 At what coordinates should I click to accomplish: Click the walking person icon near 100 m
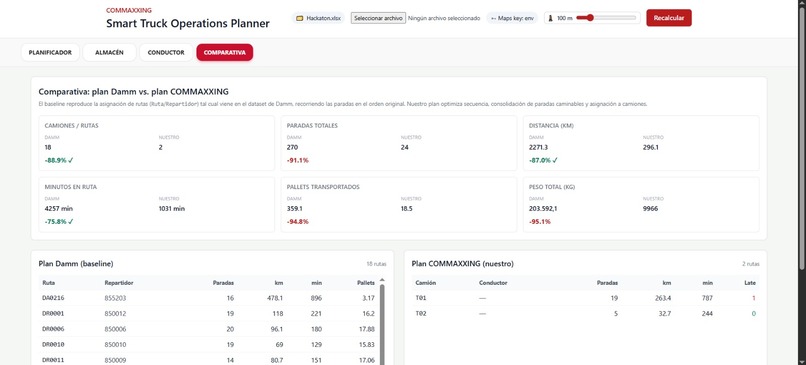(x=551, y=18)
